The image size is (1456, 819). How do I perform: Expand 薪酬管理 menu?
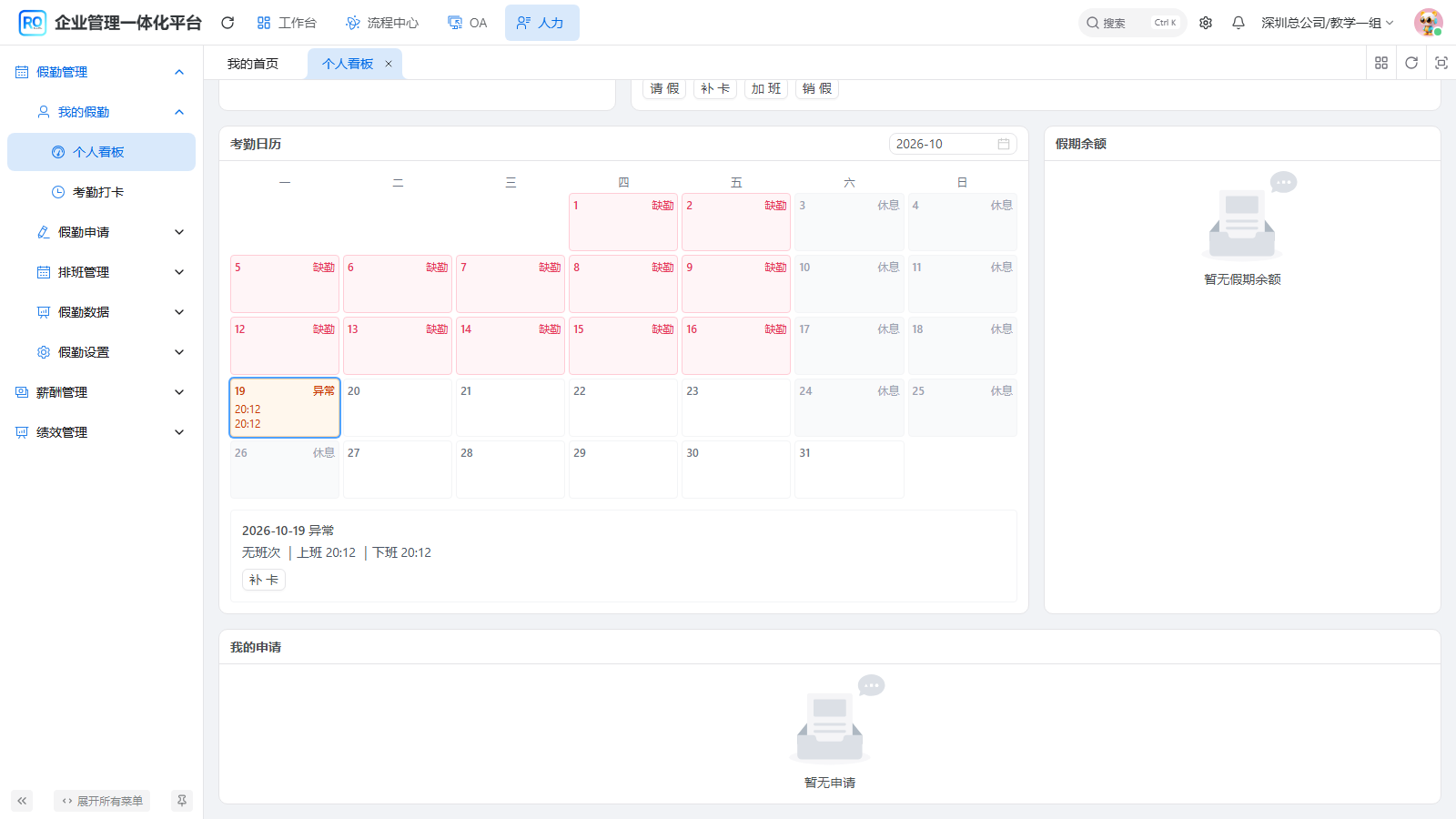[x=101, y=392]
